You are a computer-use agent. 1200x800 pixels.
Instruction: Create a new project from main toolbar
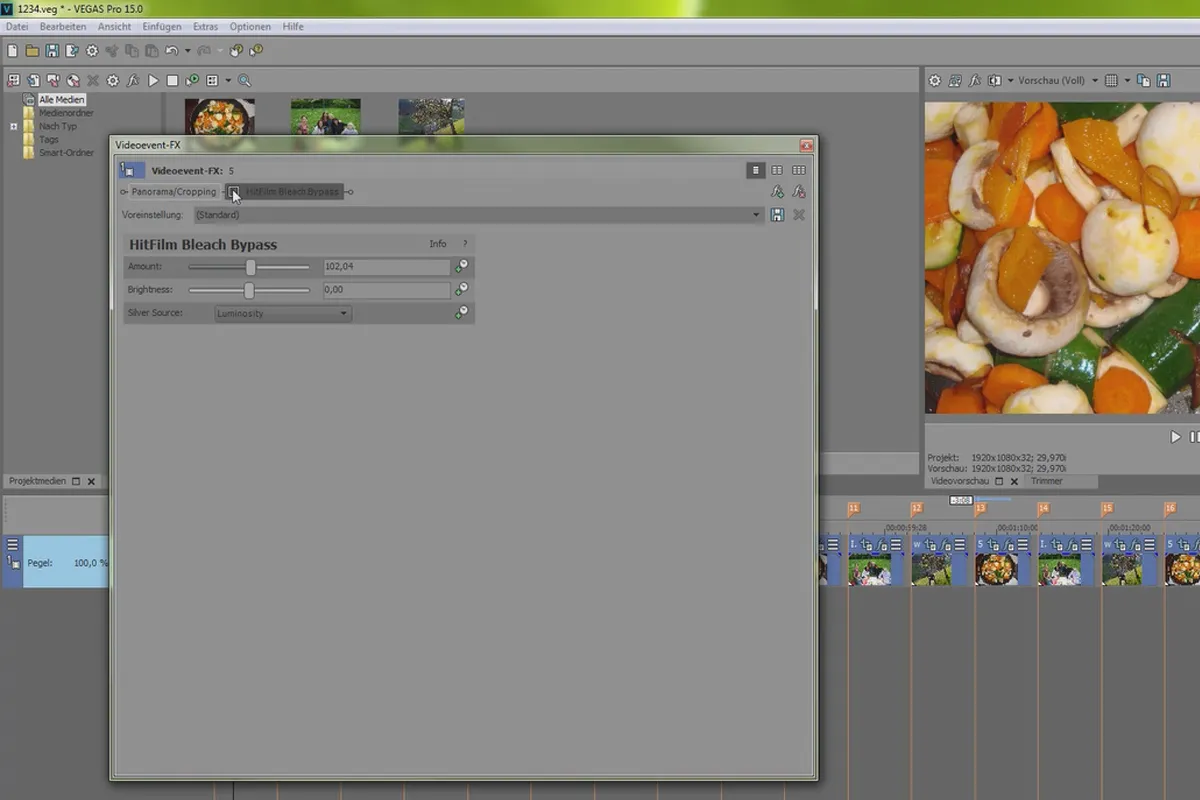(12, 50)
